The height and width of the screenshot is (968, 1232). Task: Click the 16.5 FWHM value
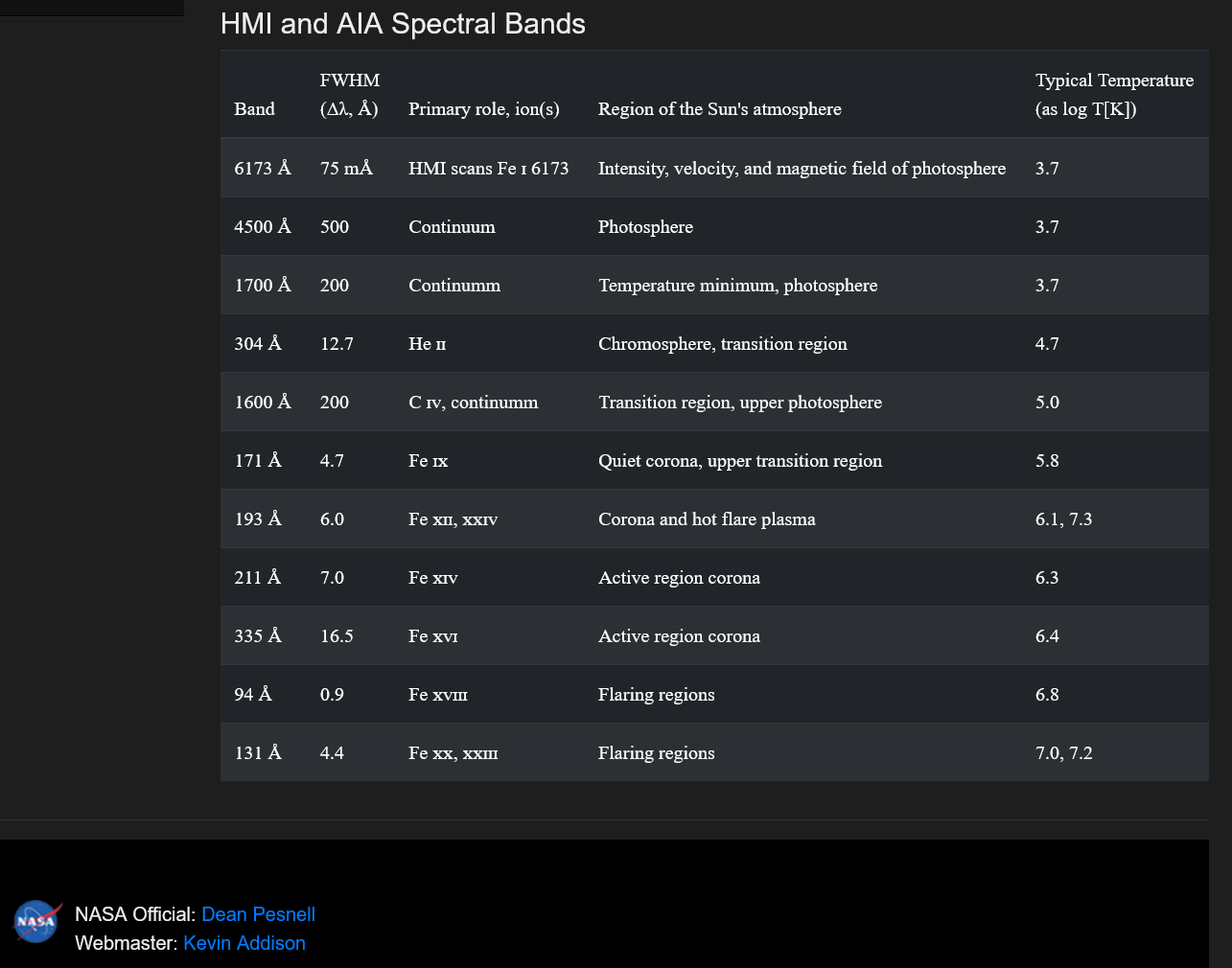click(337, 635)
